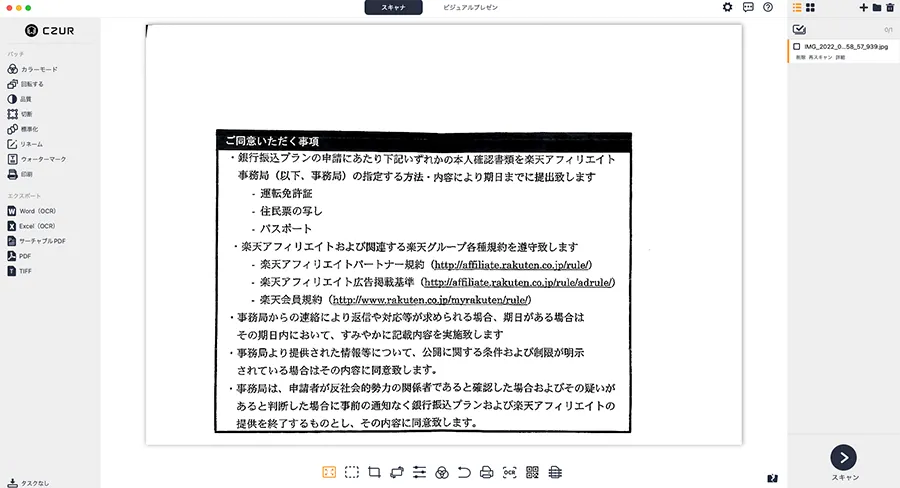Select IMG_2022_0...58_57_939.jpg file entry

844,51
